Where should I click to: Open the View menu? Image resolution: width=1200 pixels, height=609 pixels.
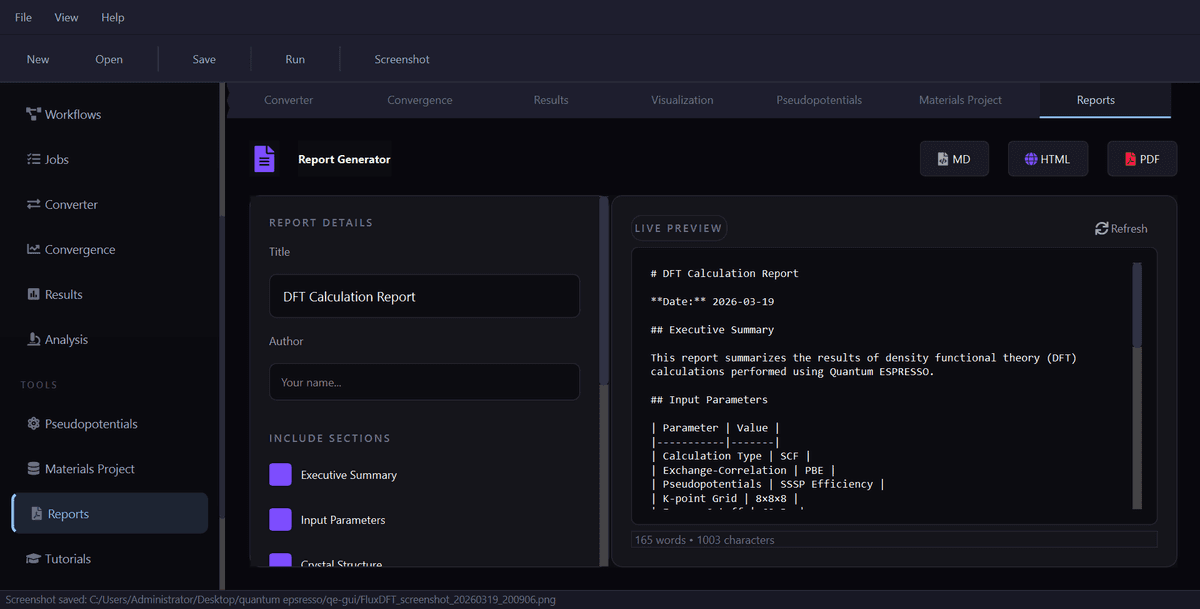[x=66, y=17]
